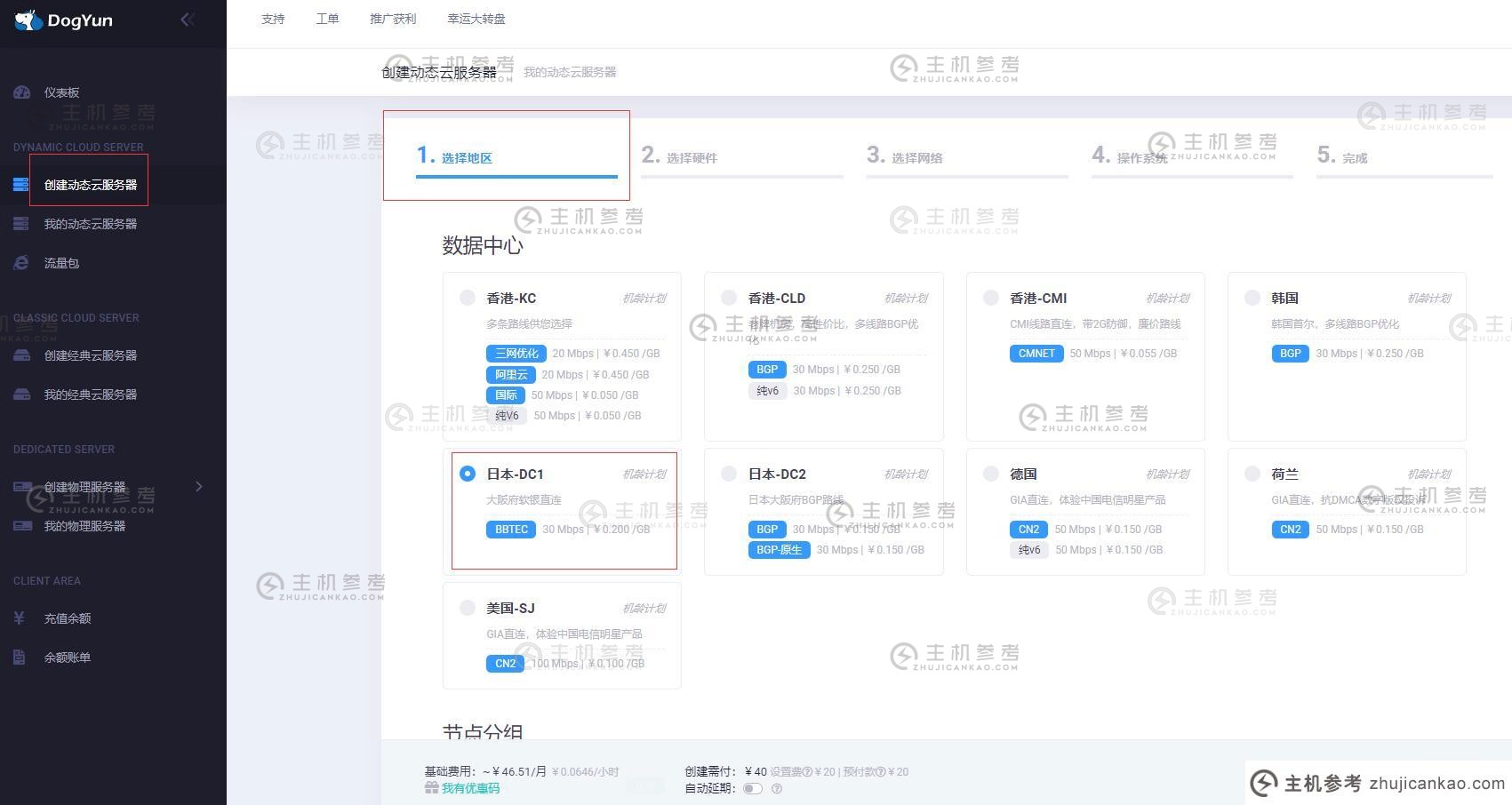Click the dashboard gauge icon beside 仪表板
1512x805 pixels.
(x=21, y=92)
